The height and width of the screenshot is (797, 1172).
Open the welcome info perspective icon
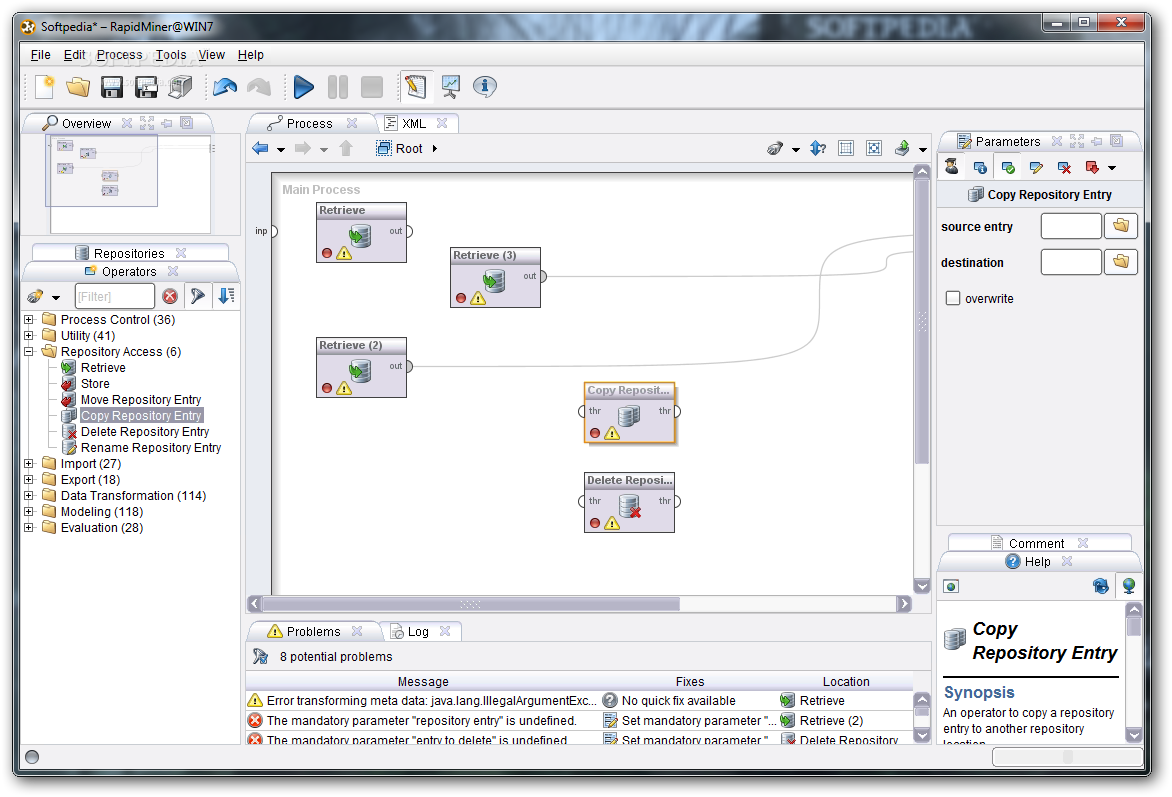(485, 87)
